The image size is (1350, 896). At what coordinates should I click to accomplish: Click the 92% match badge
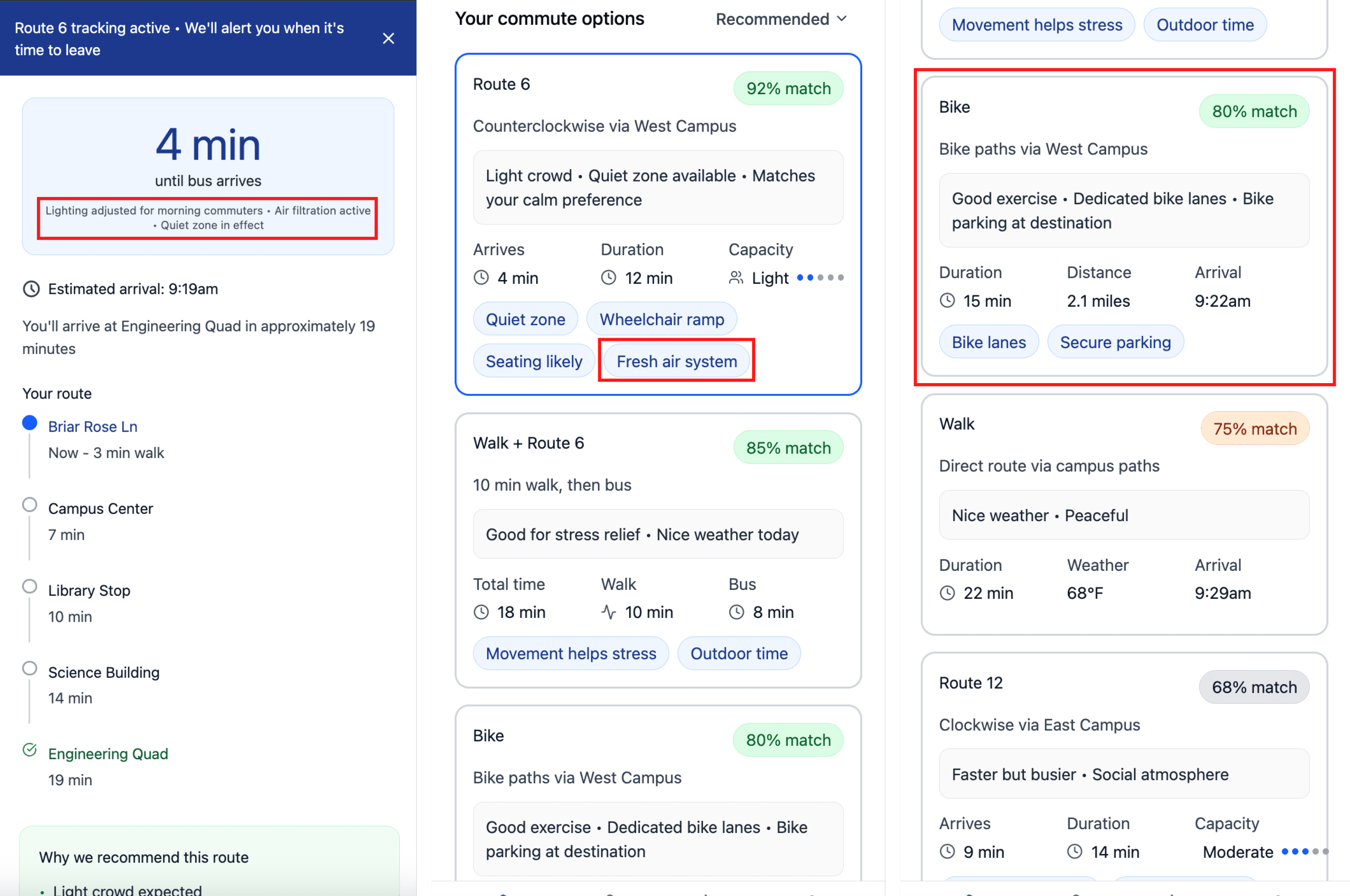point(788,88)
